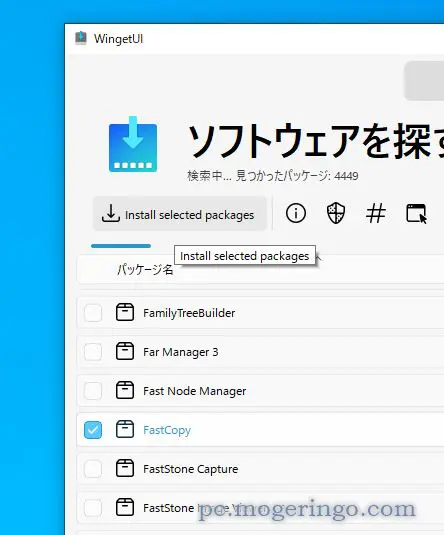The width and height of the screenshot is (444, 535).
Task: Open package details info icon
Action: click(296, 213)
